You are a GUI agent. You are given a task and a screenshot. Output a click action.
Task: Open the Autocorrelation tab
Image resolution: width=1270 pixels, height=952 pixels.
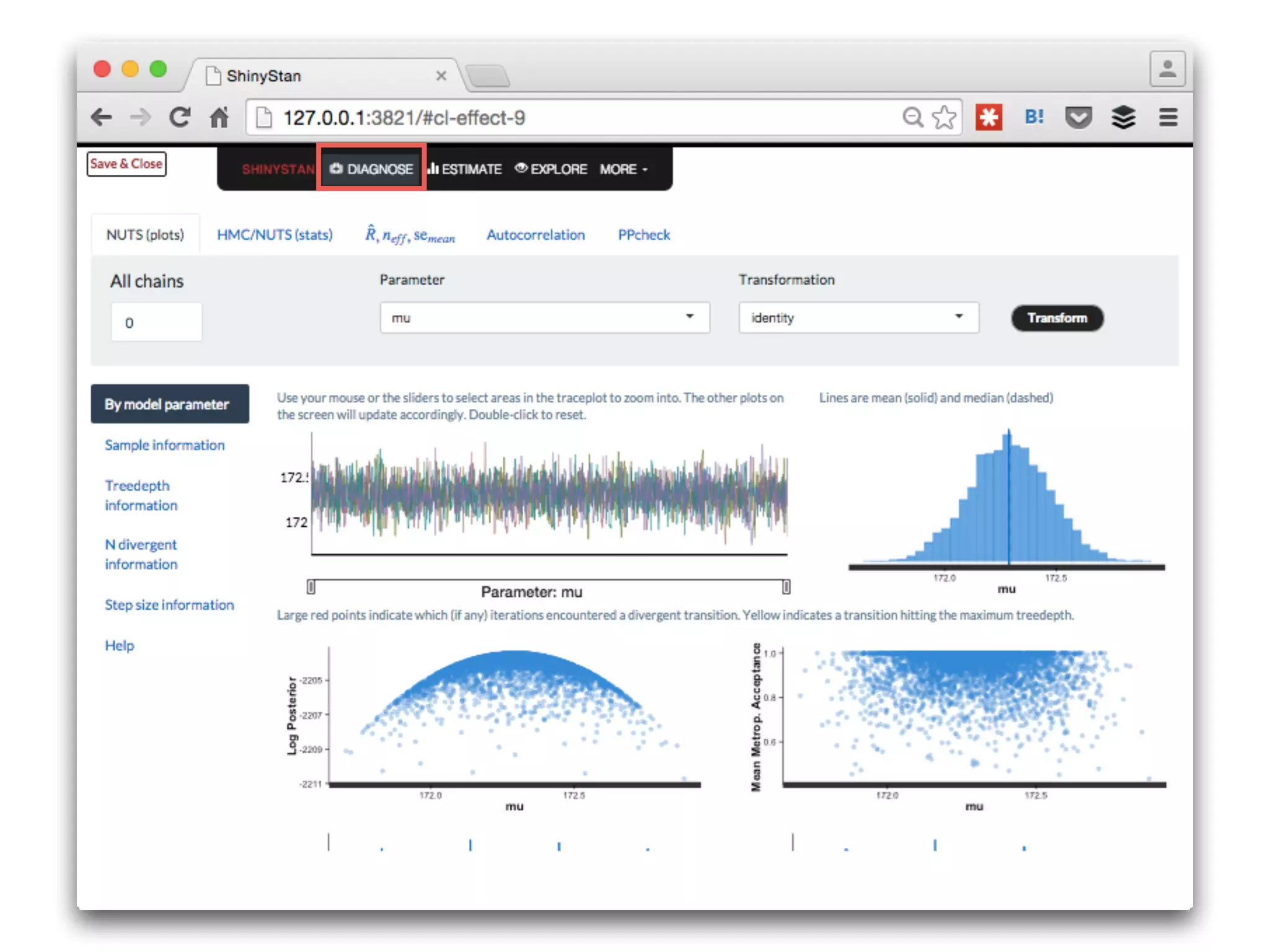coord(535,235)
